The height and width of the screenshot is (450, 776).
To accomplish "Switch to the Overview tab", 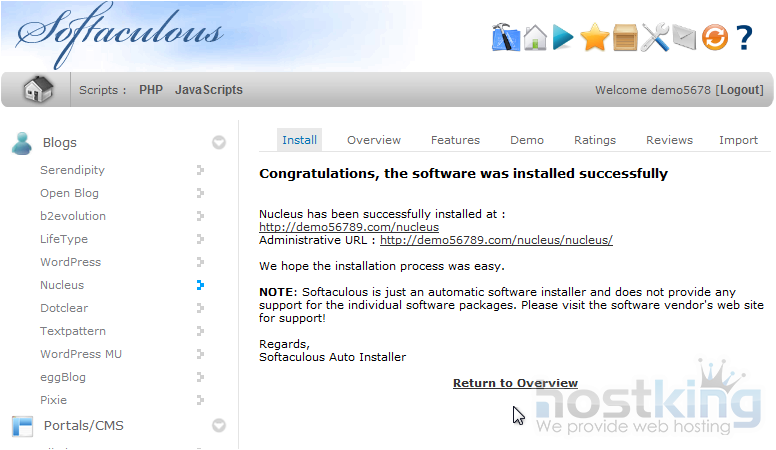I will click(x=374, y=140).
